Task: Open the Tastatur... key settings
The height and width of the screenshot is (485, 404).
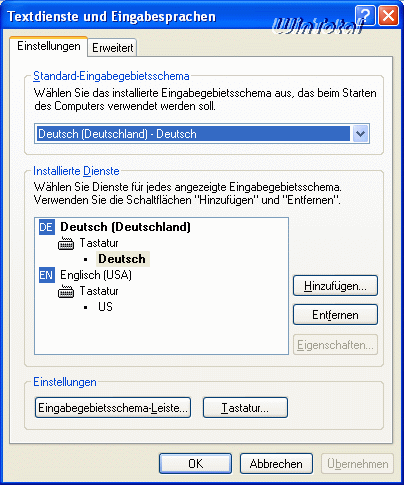Action: tap(245, 408)
